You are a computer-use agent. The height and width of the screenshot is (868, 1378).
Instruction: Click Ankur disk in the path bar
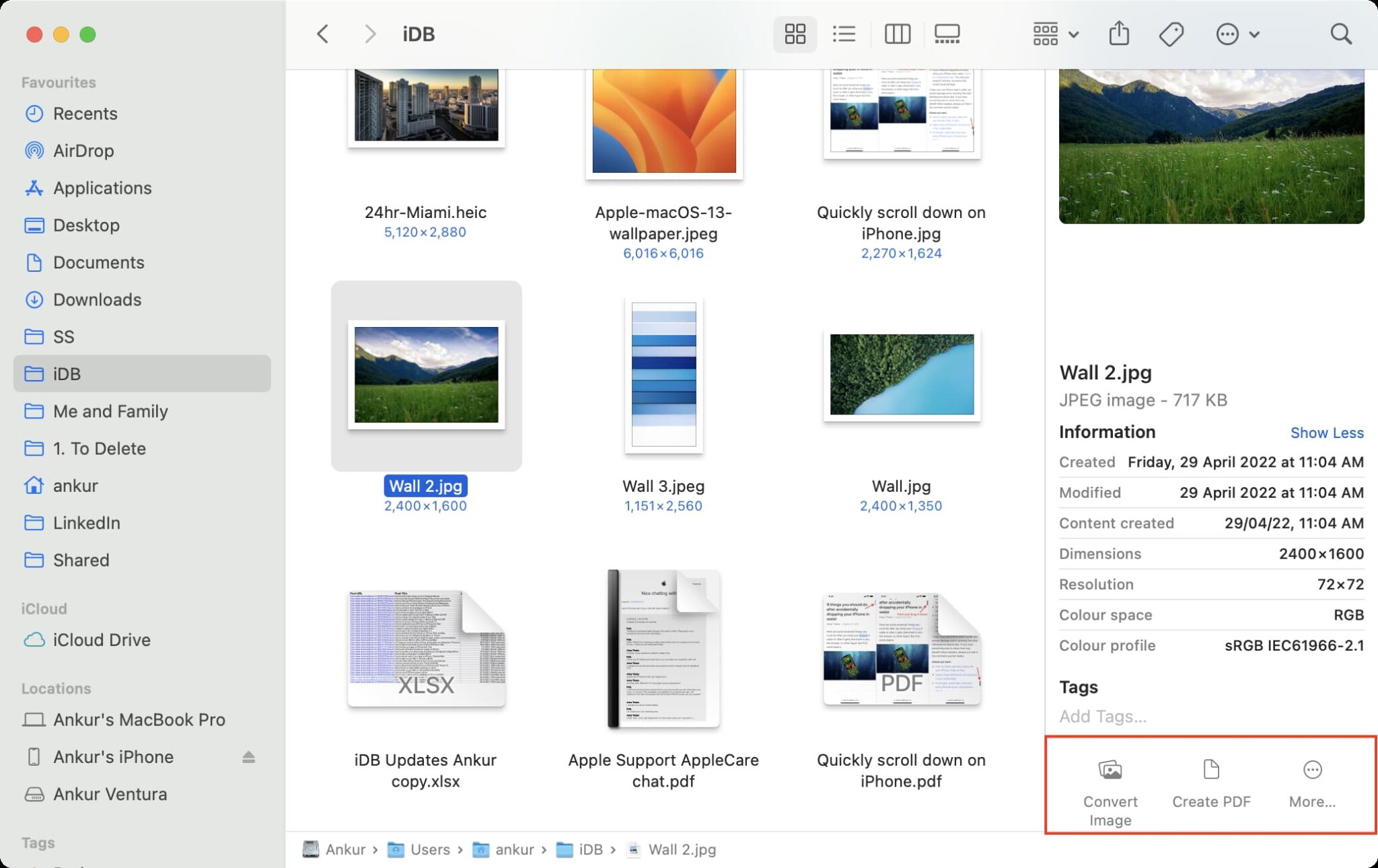point(334,850)
